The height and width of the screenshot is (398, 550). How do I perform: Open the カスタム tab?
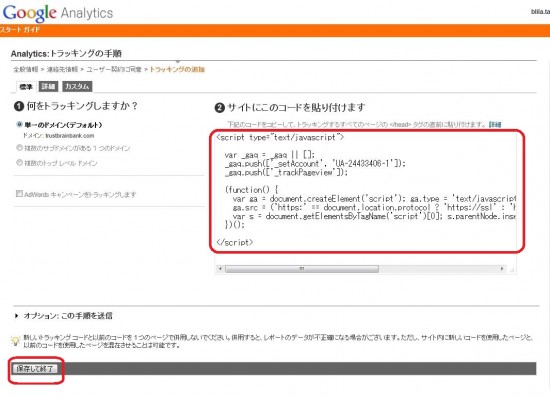(x=77, y=86)
